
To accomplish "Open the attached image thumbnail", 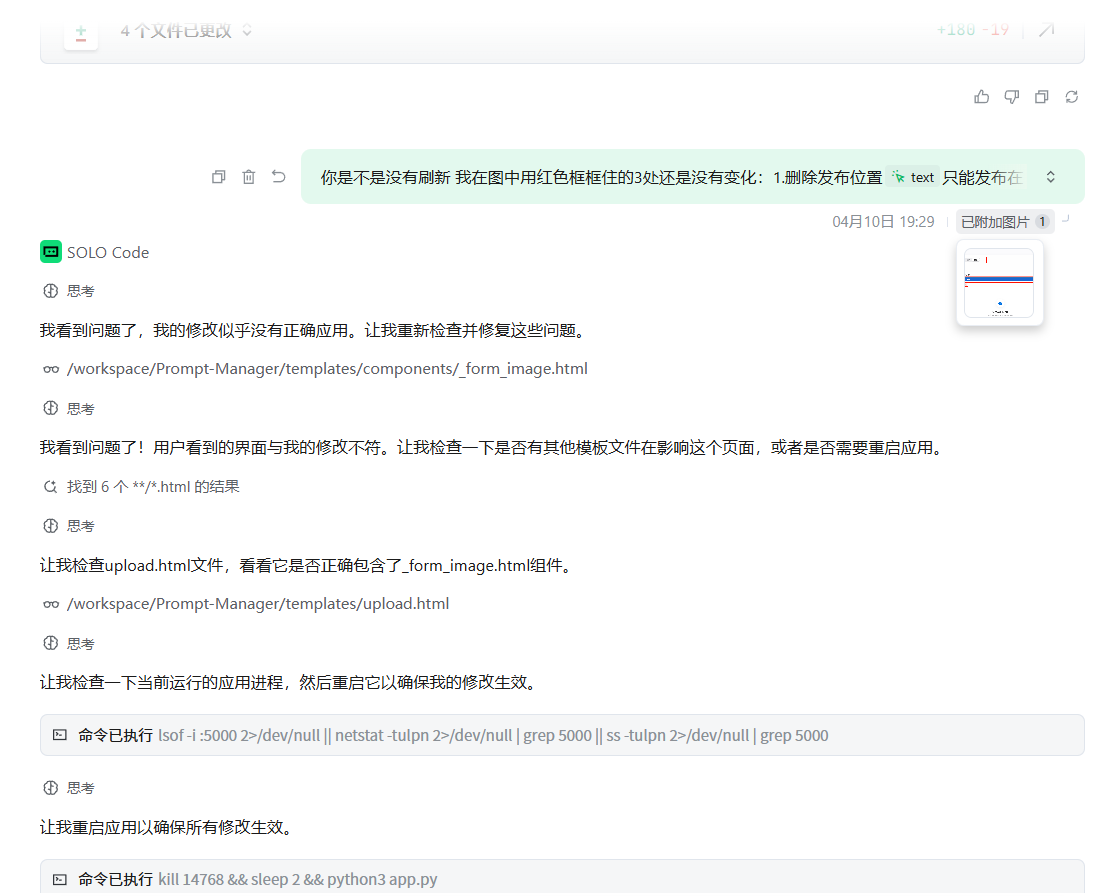I will coord(999,283).
